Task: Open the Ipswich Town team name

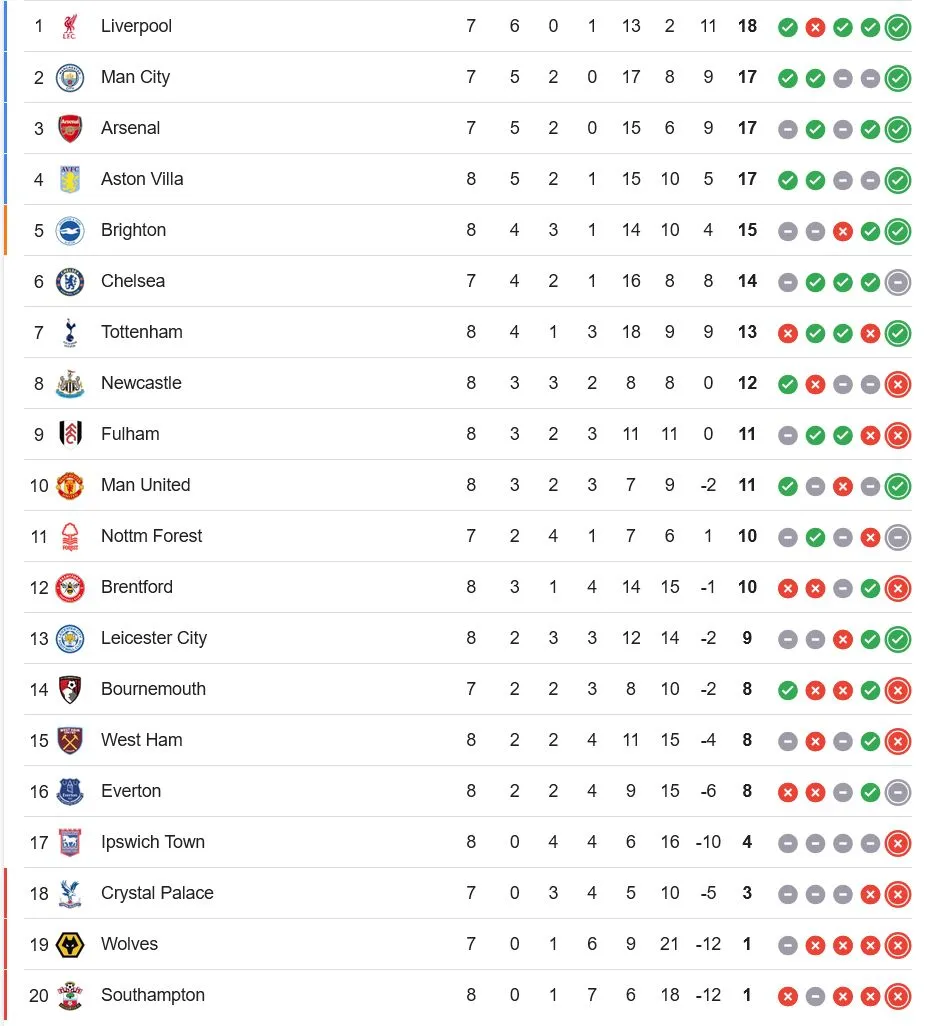Action: click(152, 842)
